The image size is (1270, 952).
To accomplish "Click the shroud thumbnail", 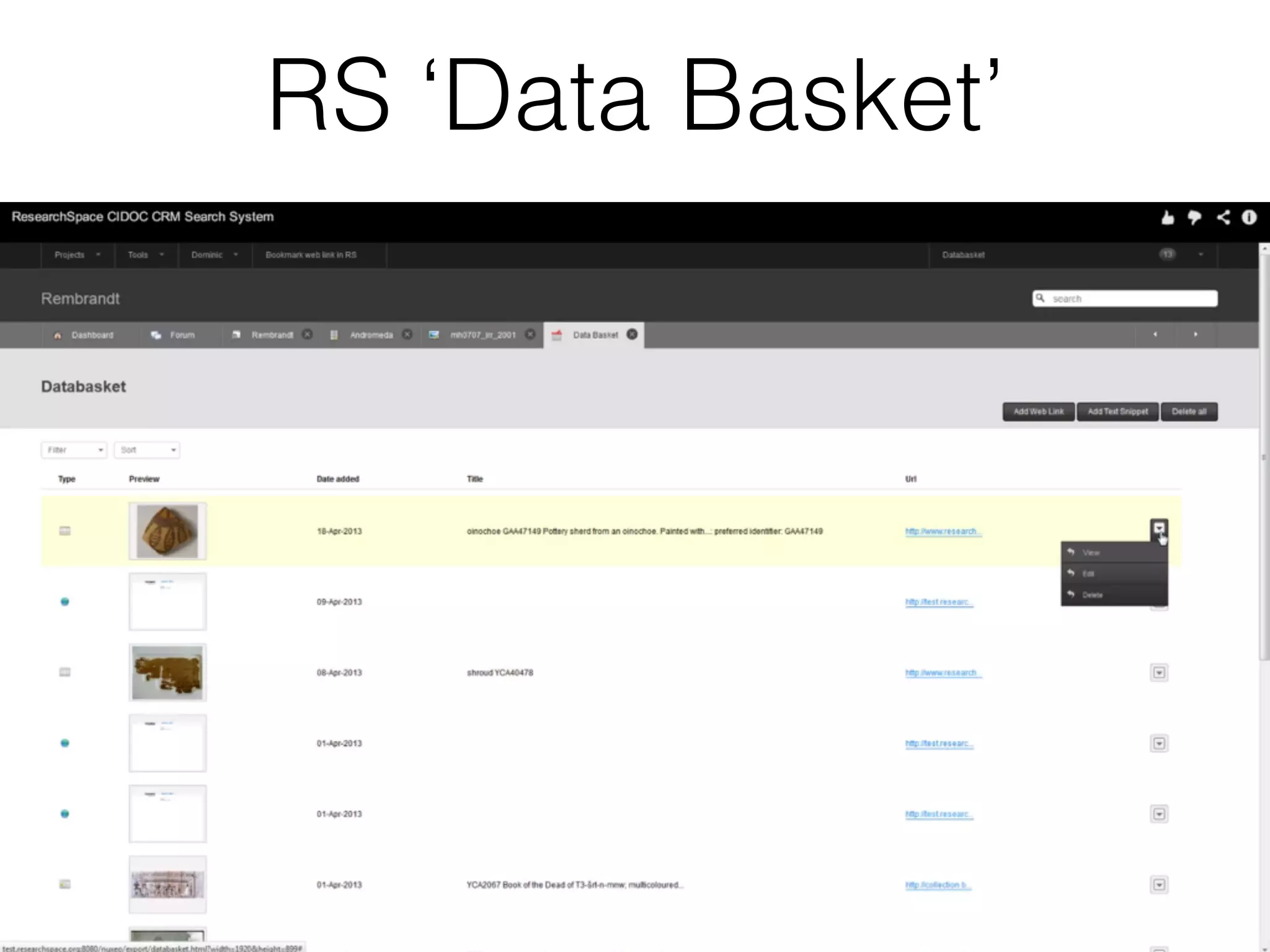I will (167, 672).
